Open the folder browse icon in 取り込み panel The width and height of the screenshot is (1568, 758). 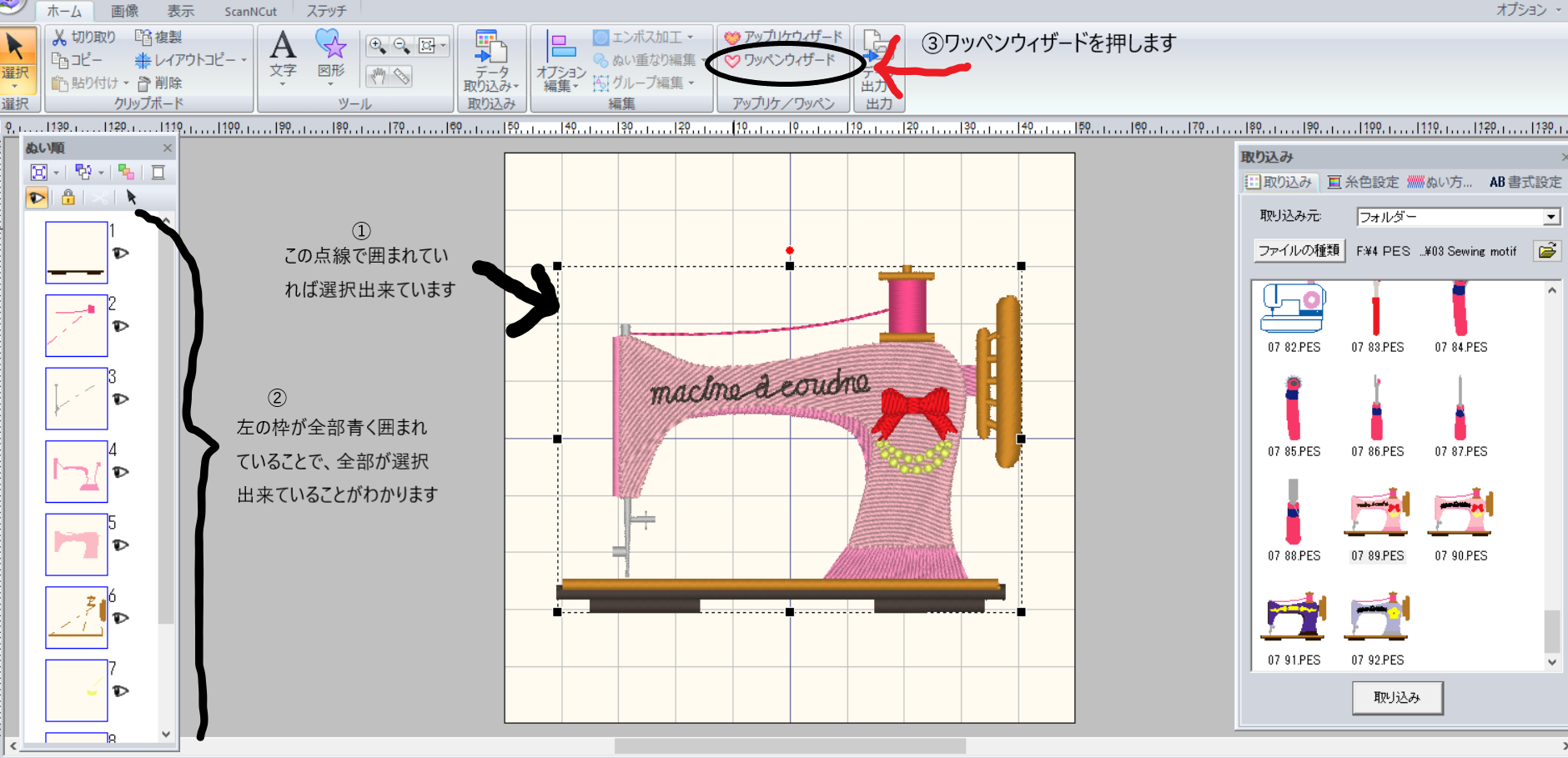click(x=1547, y=251)
